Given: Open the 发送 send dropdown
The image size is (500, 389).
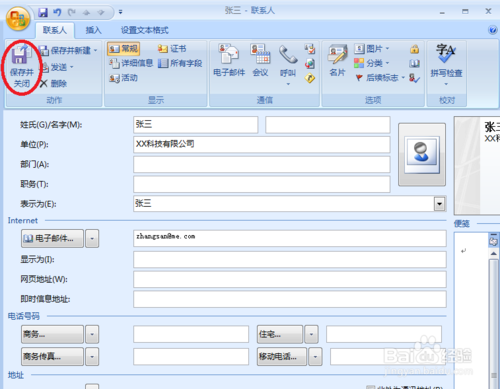Looking at the screenshot, I should (x=72, y=67).
